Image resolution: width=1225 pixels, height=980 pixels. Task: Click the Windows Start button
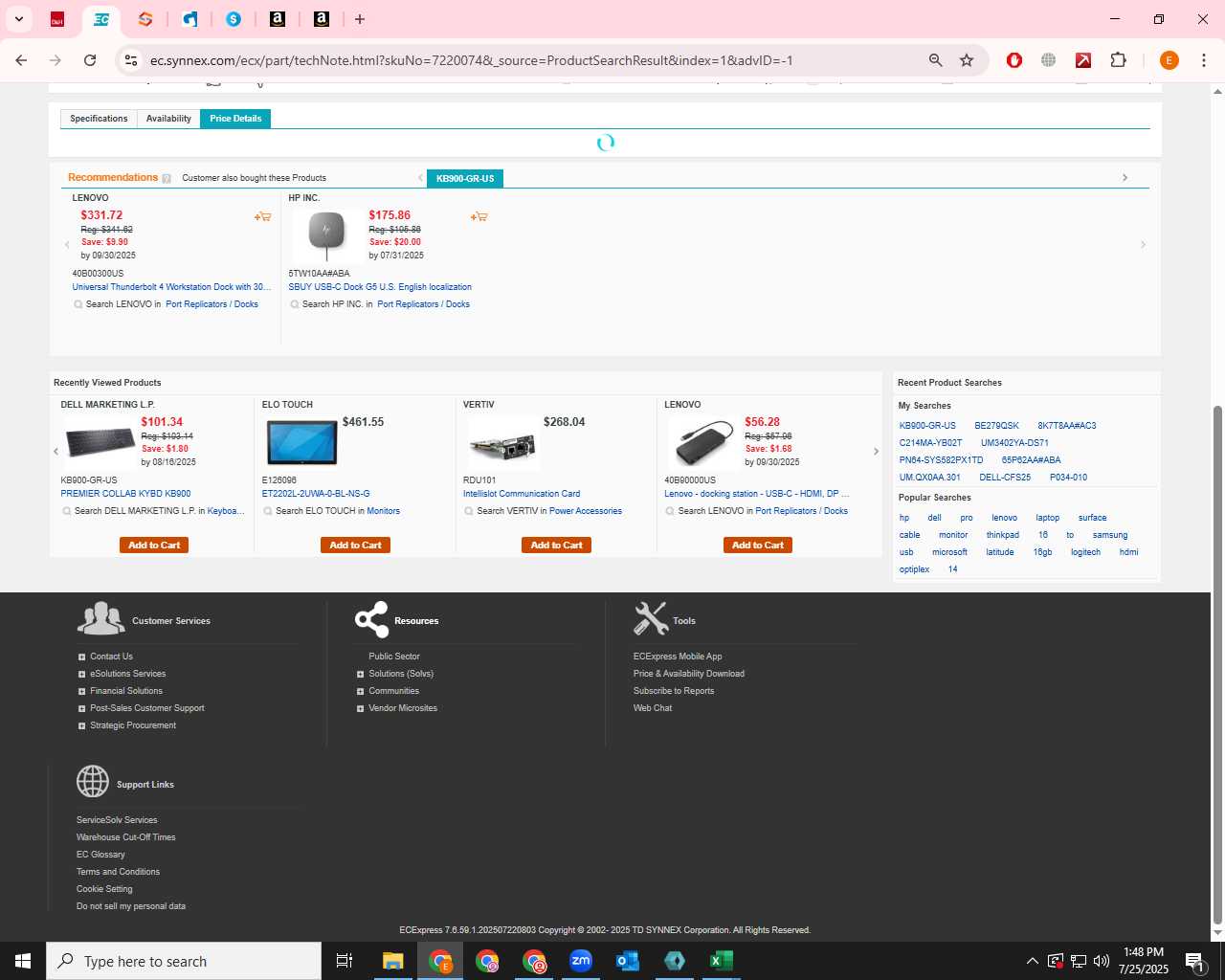(x=23, y=961)
